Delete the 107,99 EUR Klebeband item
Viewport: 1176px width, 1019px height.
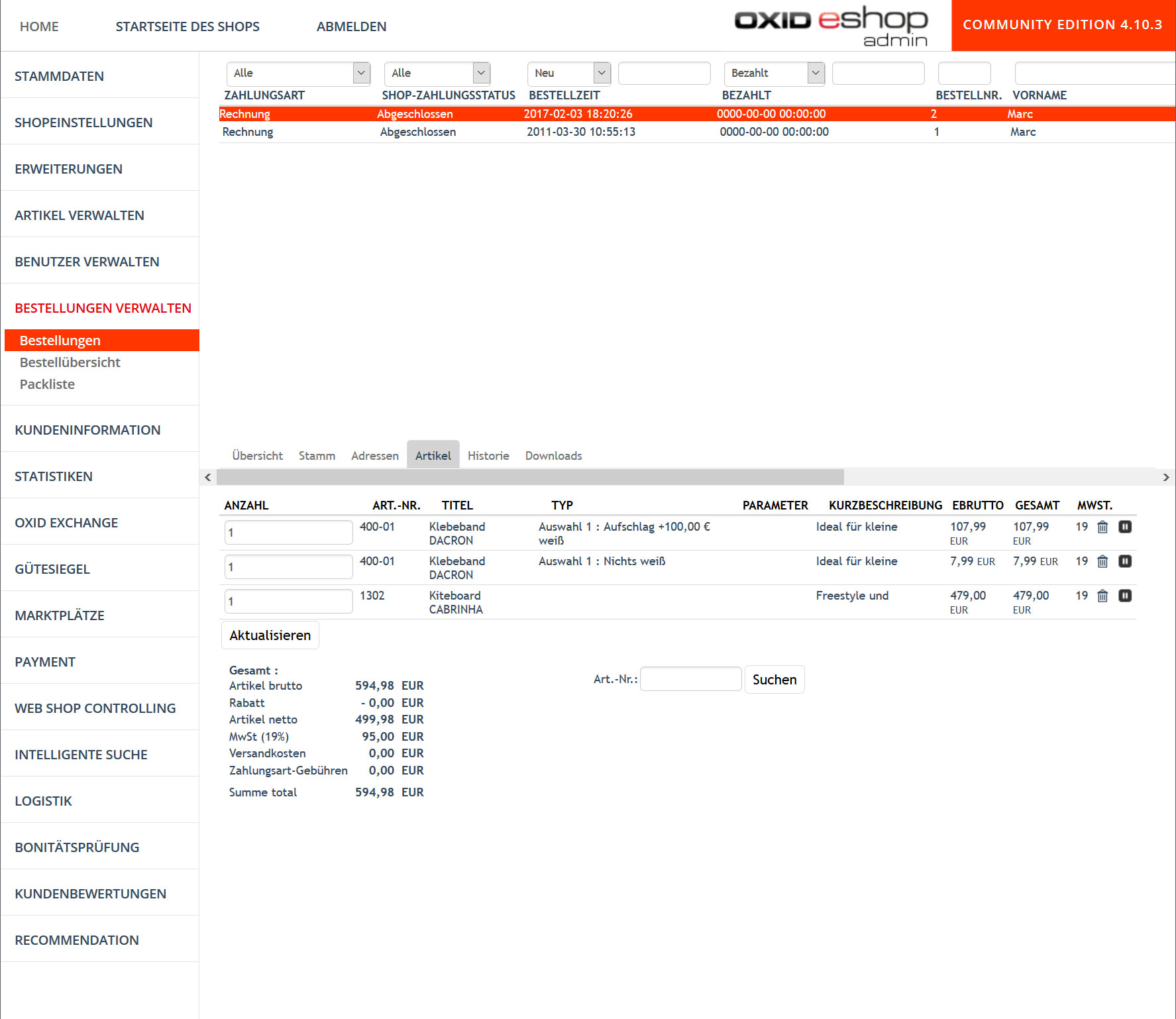point(1102,527)
